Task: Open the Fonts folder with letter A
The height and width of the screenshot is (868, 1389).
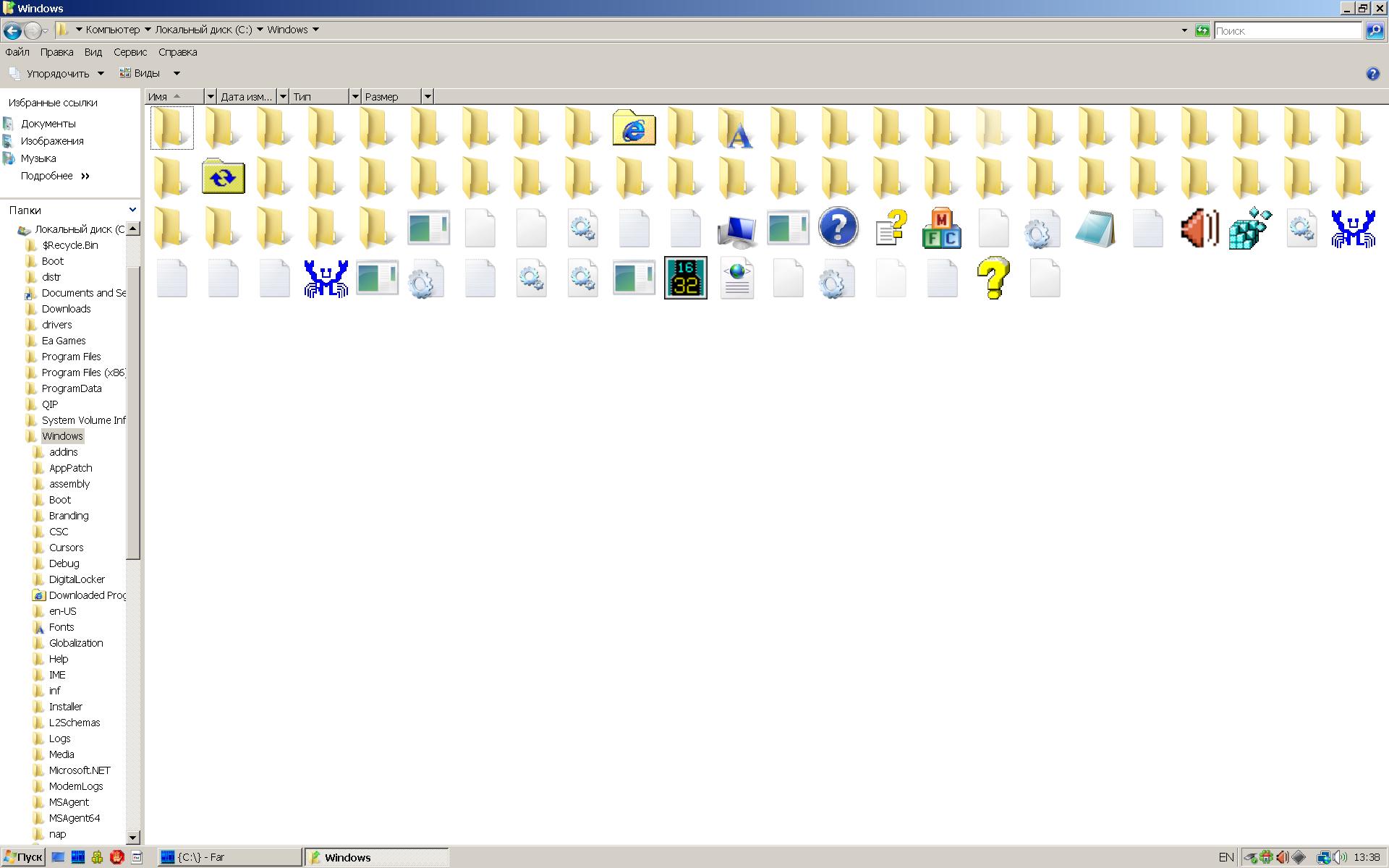Action: [x=736, y=129]
